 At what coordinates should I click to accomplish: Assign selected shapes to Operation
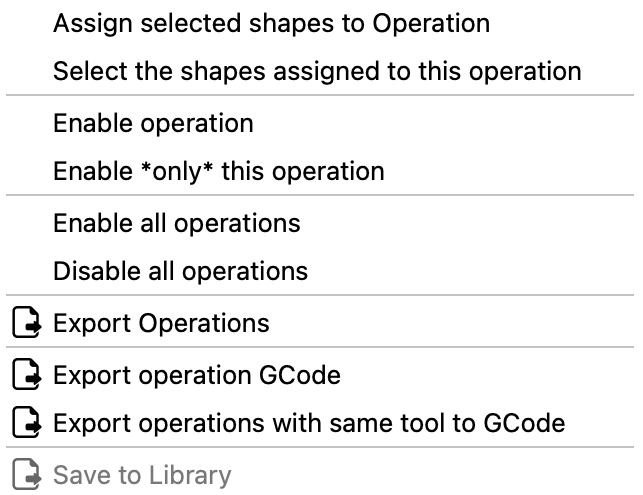point(271,22)
